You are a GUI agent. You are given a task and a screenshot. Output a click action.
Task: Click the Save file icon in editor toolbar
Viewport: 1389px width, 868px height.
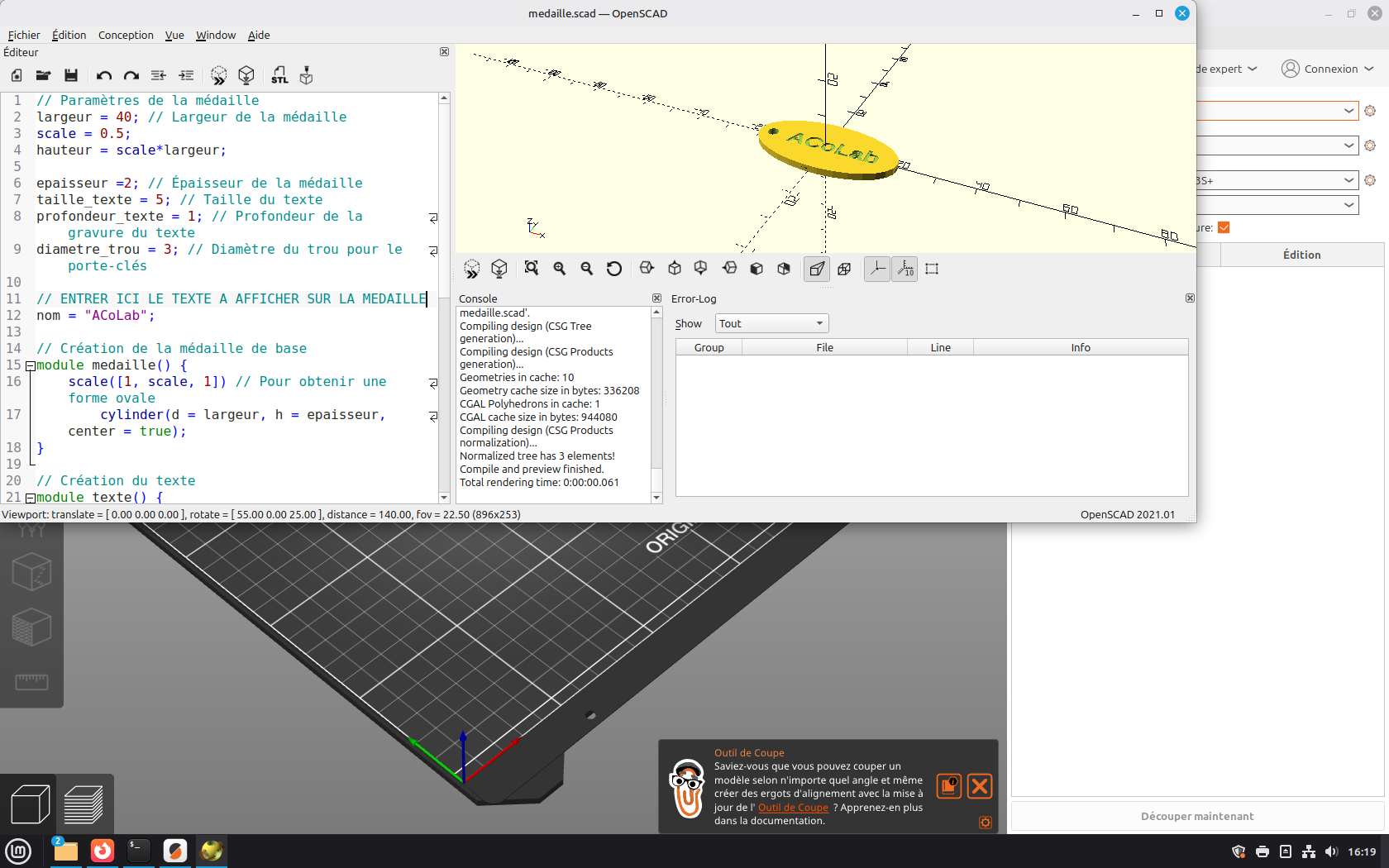tap(71, 75)
